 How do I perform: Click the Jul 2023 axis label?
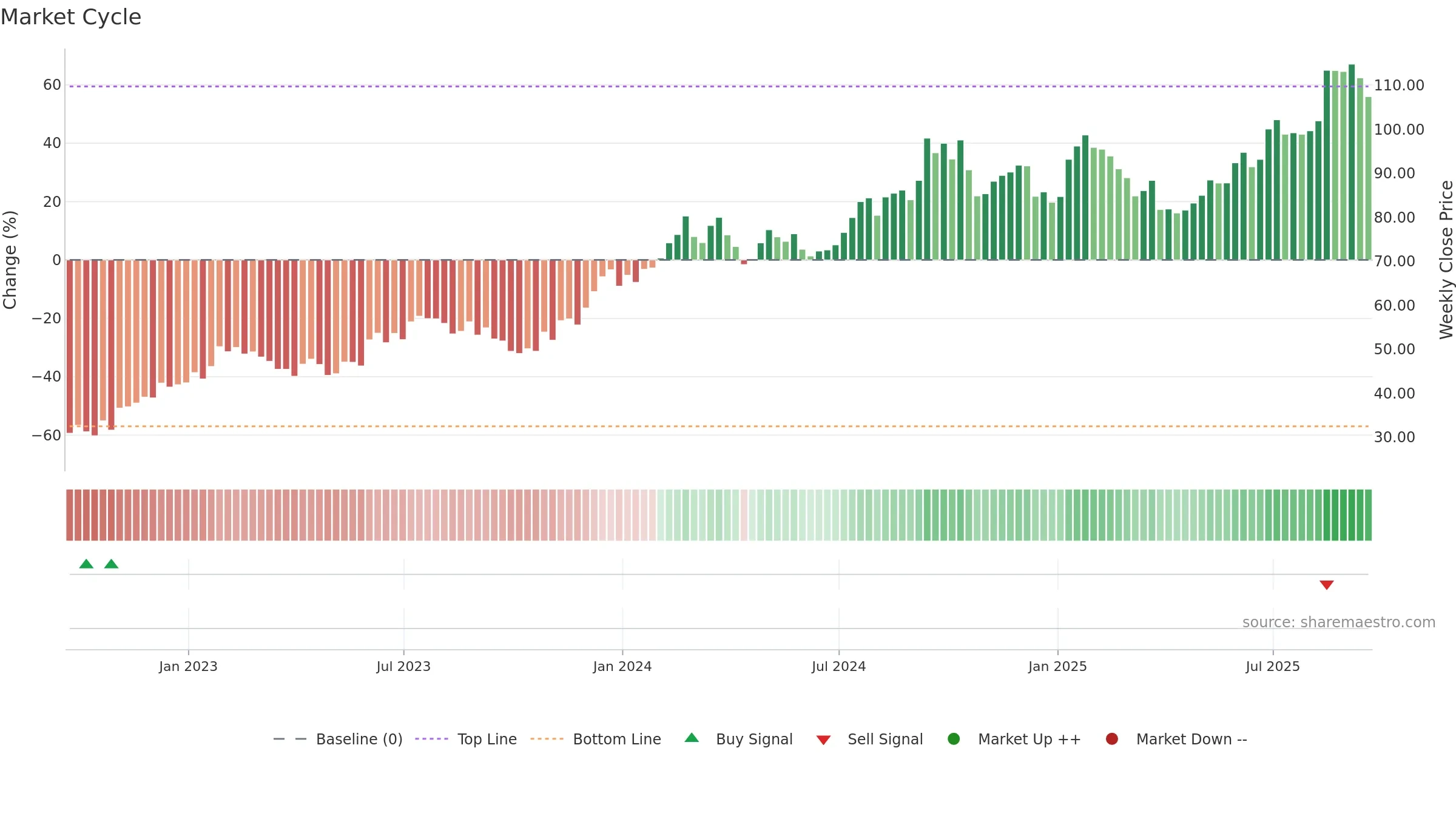403,666
